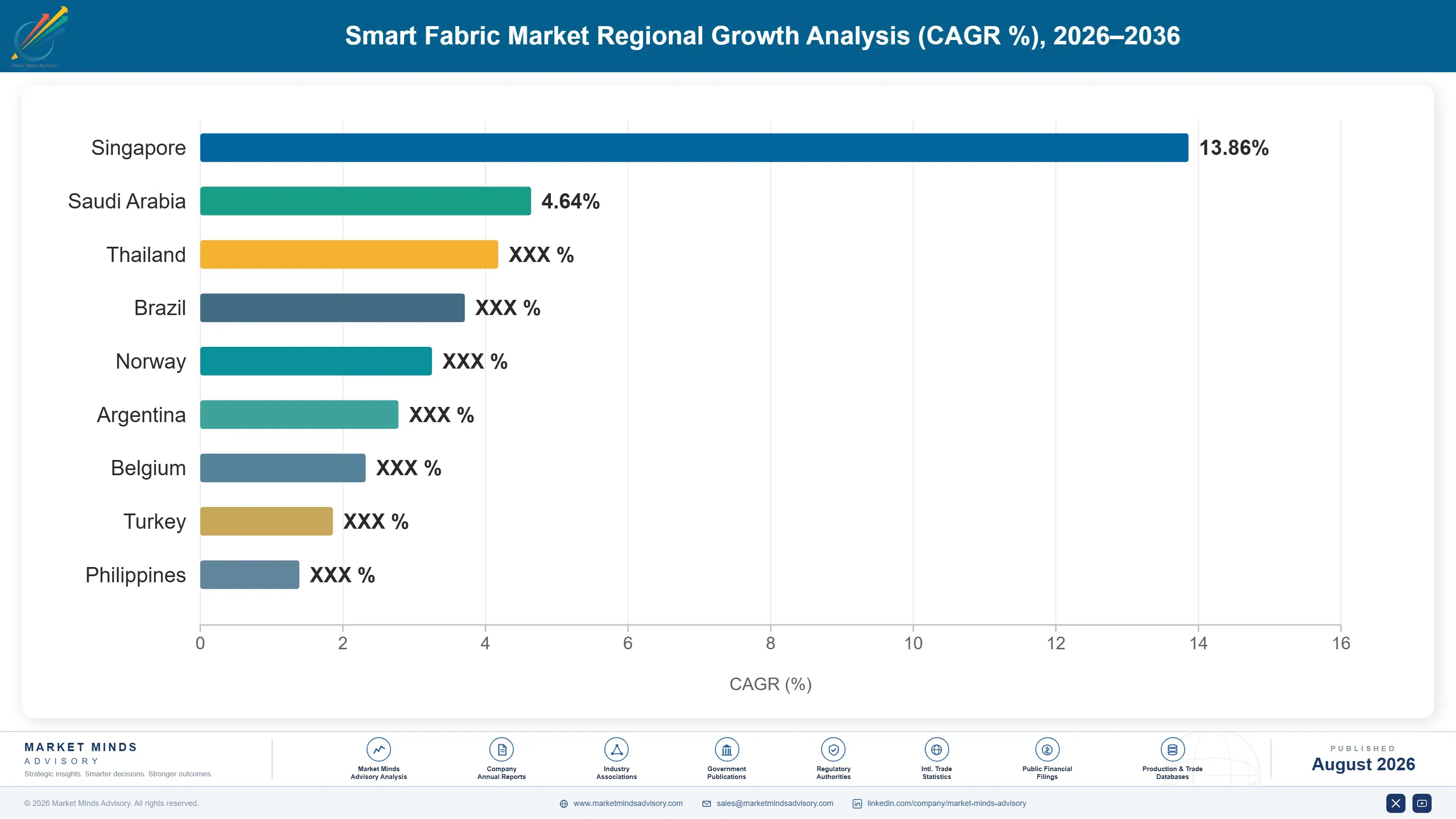Open www.marketmindsadvisory.com link
This screenshot has height=819, width=1456.
(628, 803)
